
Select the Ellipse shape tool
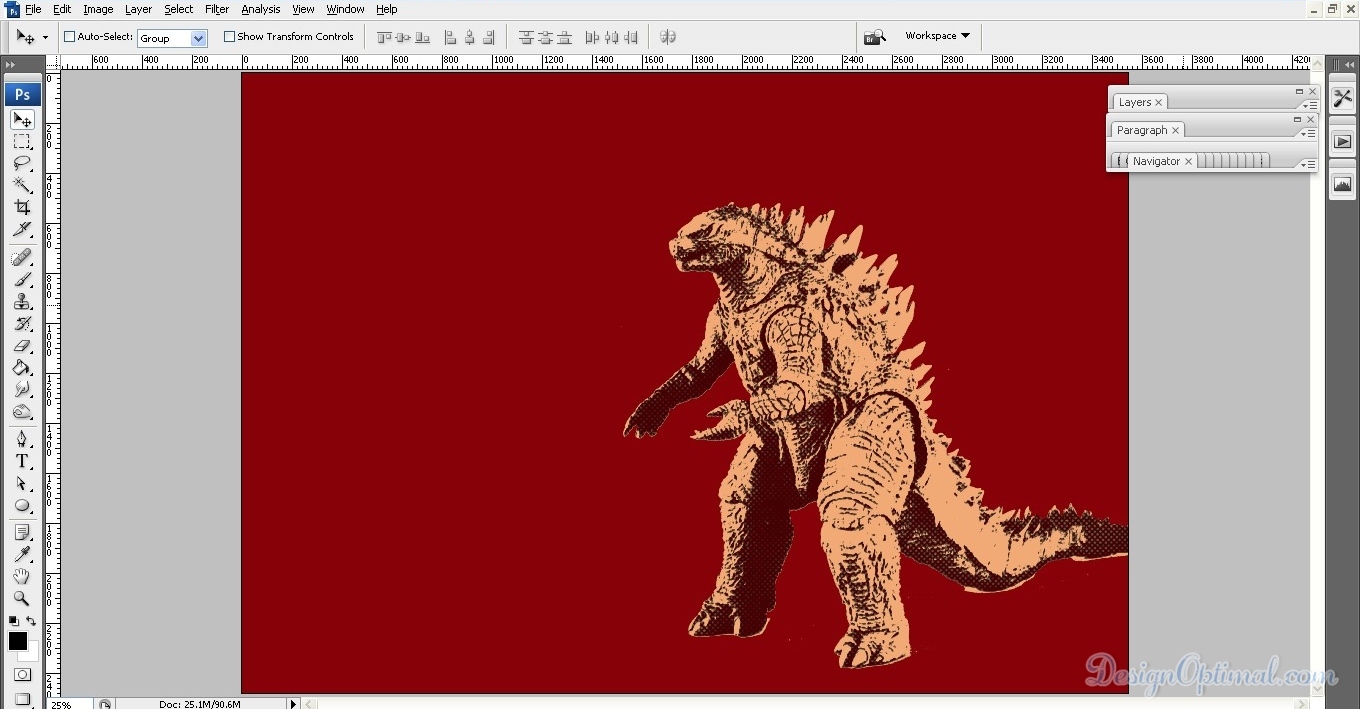pyautogui.click(x=22, y=506)
